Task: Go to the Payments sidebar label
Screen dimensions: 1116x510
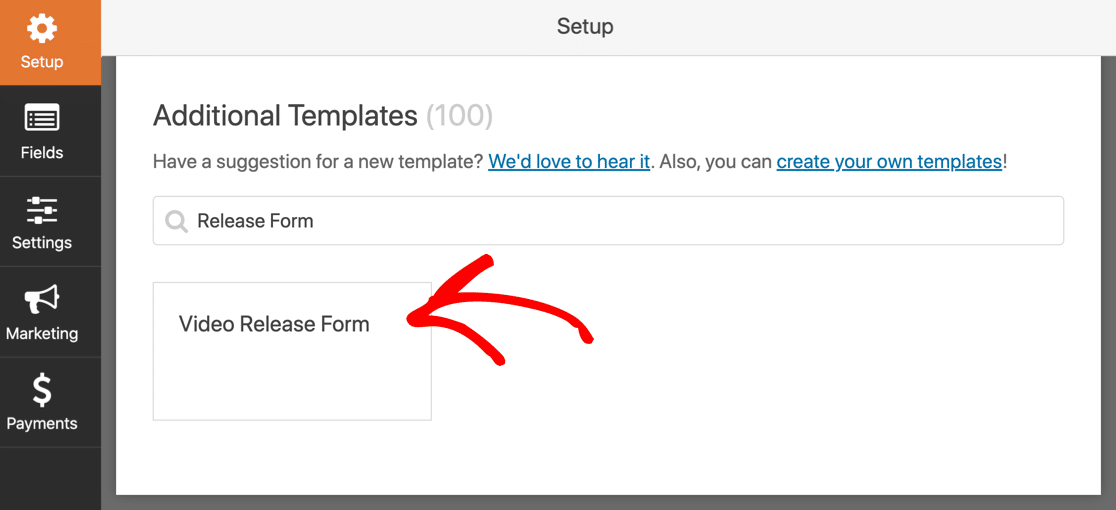Action: pyautogui.click(x=42, y=423)
